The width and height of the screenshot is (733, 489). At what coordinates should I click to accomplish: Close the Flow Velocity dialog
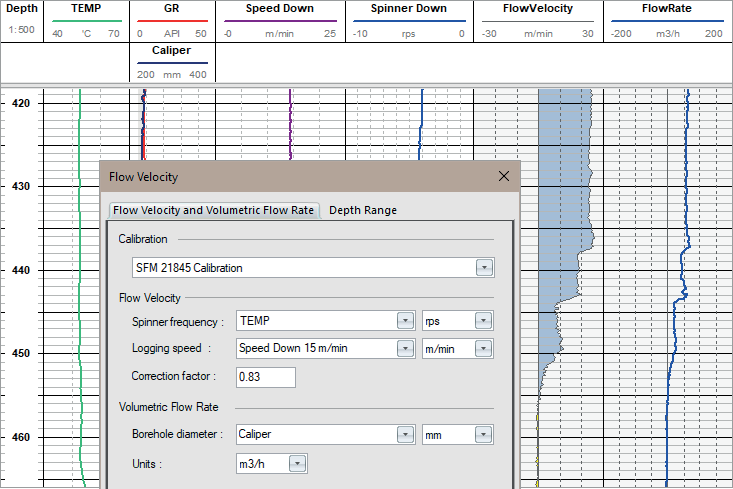pyautogui.click(x=504, y=177)
